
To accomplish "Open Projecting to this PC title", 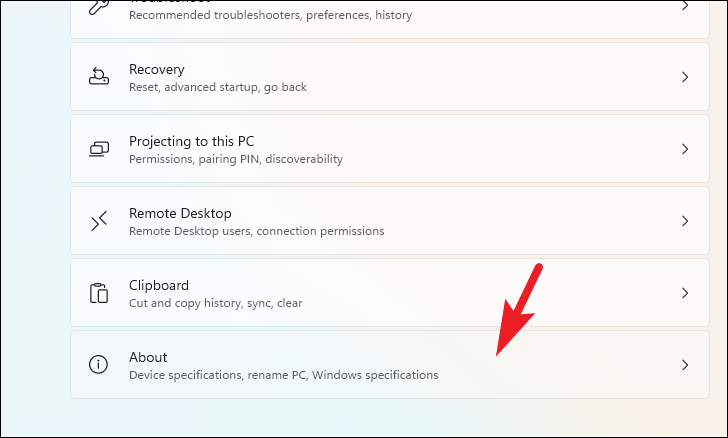I will tap(192, 141).
